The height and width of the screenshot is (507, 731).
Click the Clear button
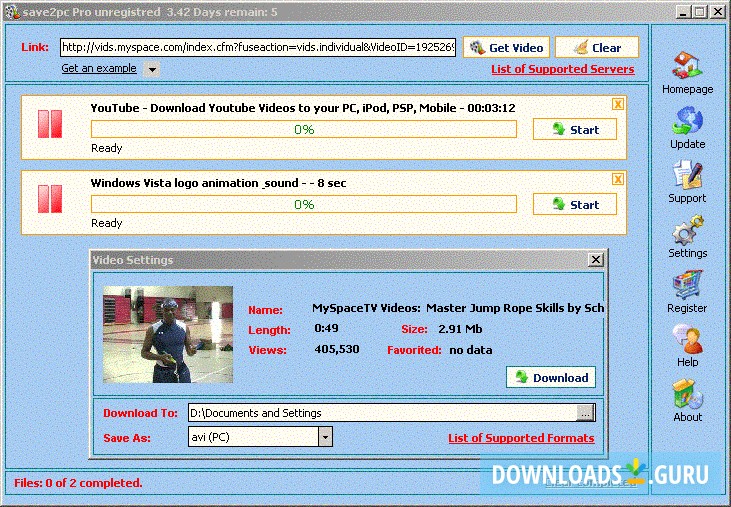click(597, 48)
